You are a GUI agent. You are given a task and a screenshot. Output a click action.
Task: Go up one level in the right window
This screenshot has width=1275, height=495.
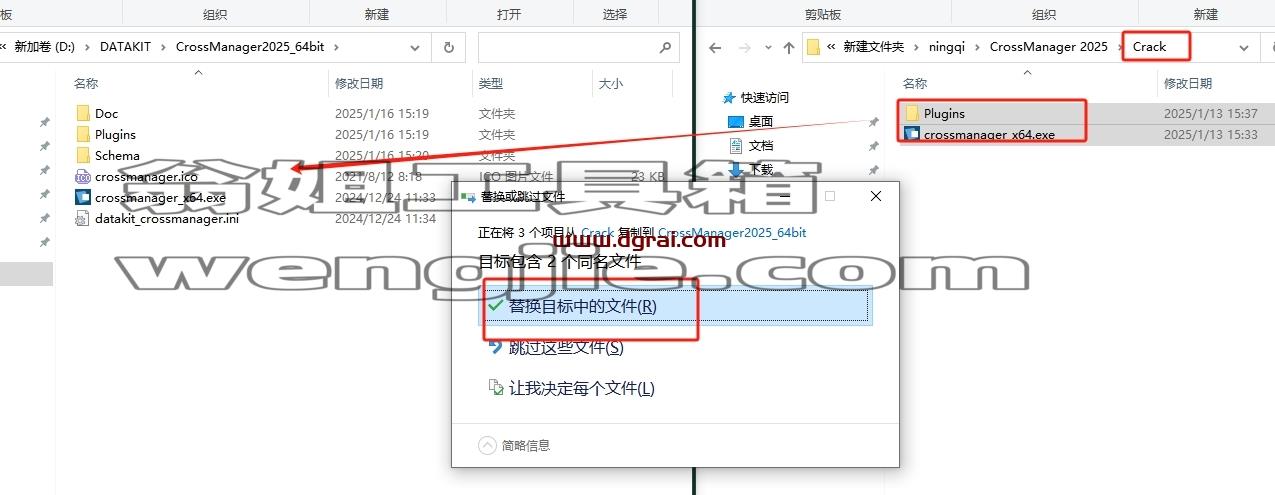pos(789,47)
